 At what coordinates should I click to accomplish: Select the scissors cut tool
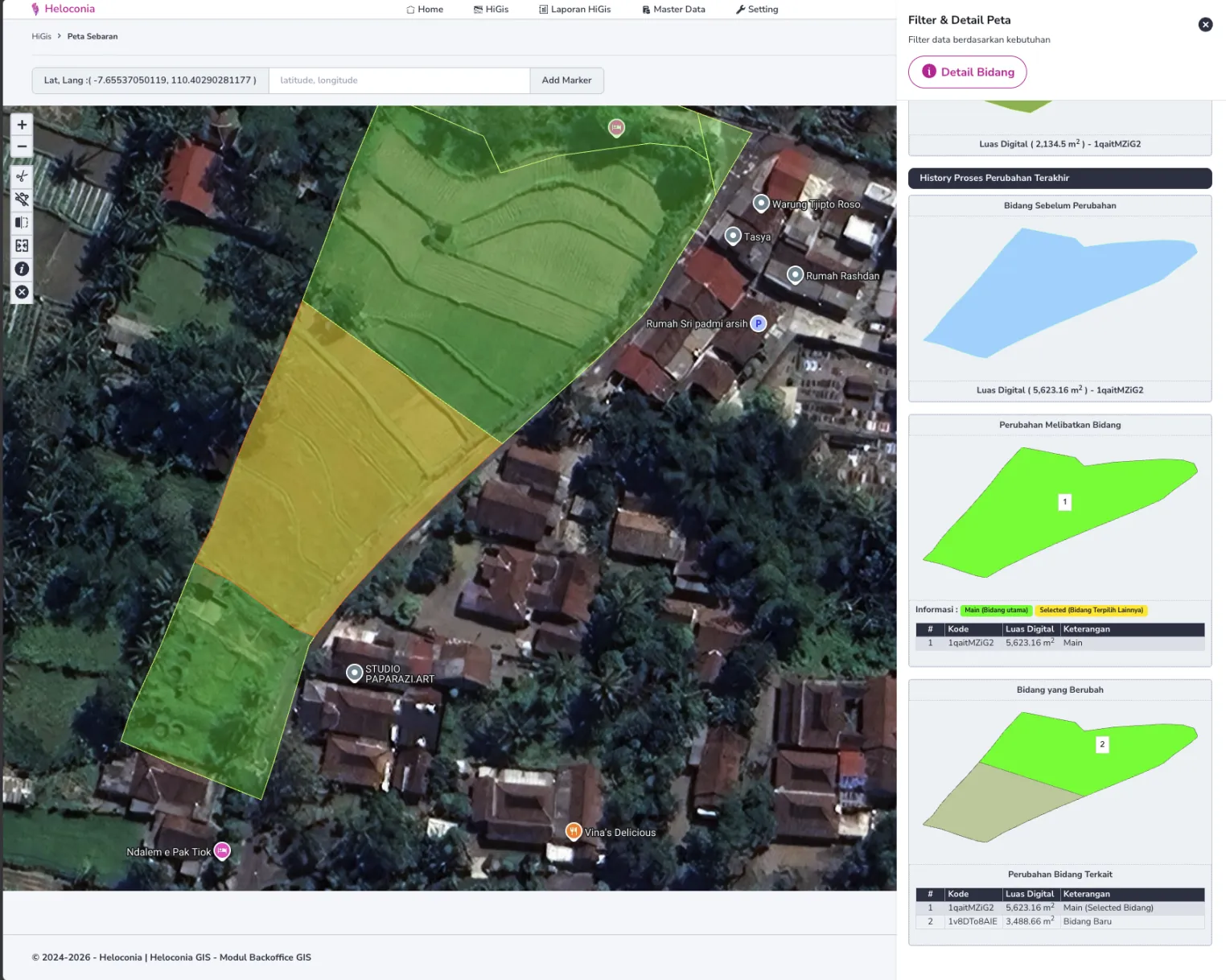pos(22,176)
